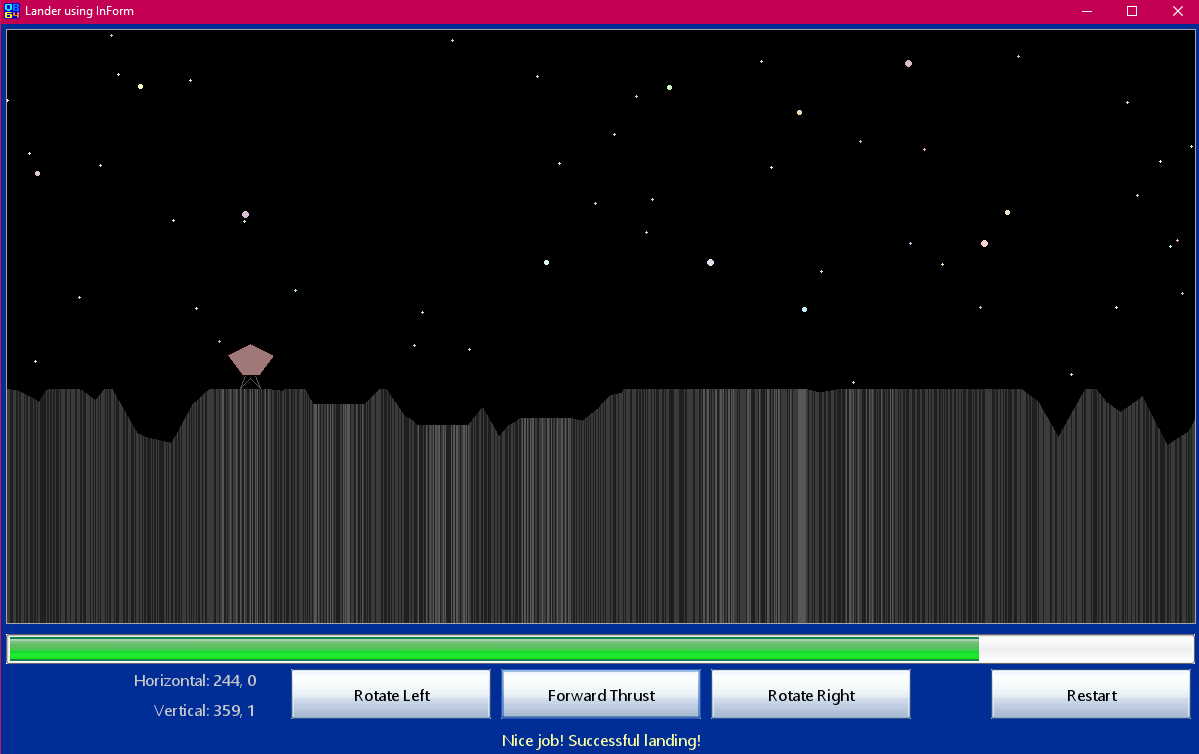Click the empty white end of fuel bar
This screenshot has height=754, width=1199.
point(1085,649)
